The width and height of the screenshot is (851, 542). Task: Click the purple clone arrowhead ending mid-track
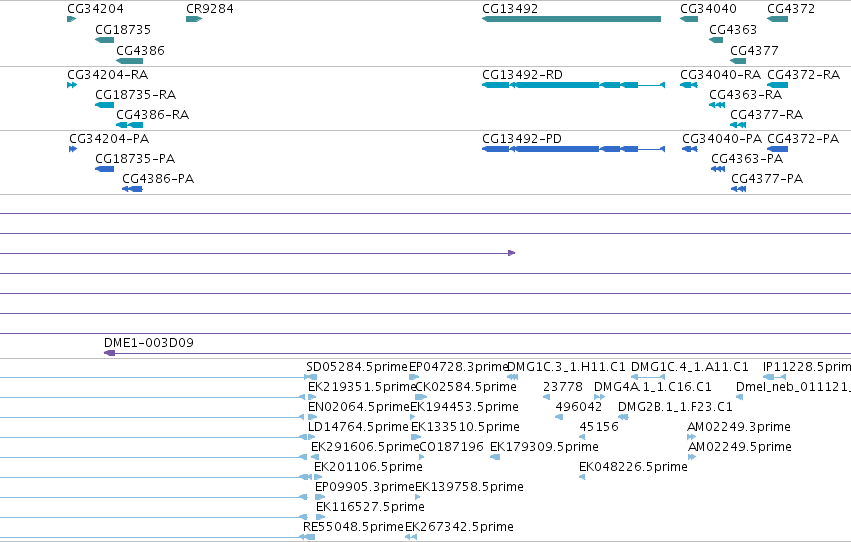511,253
